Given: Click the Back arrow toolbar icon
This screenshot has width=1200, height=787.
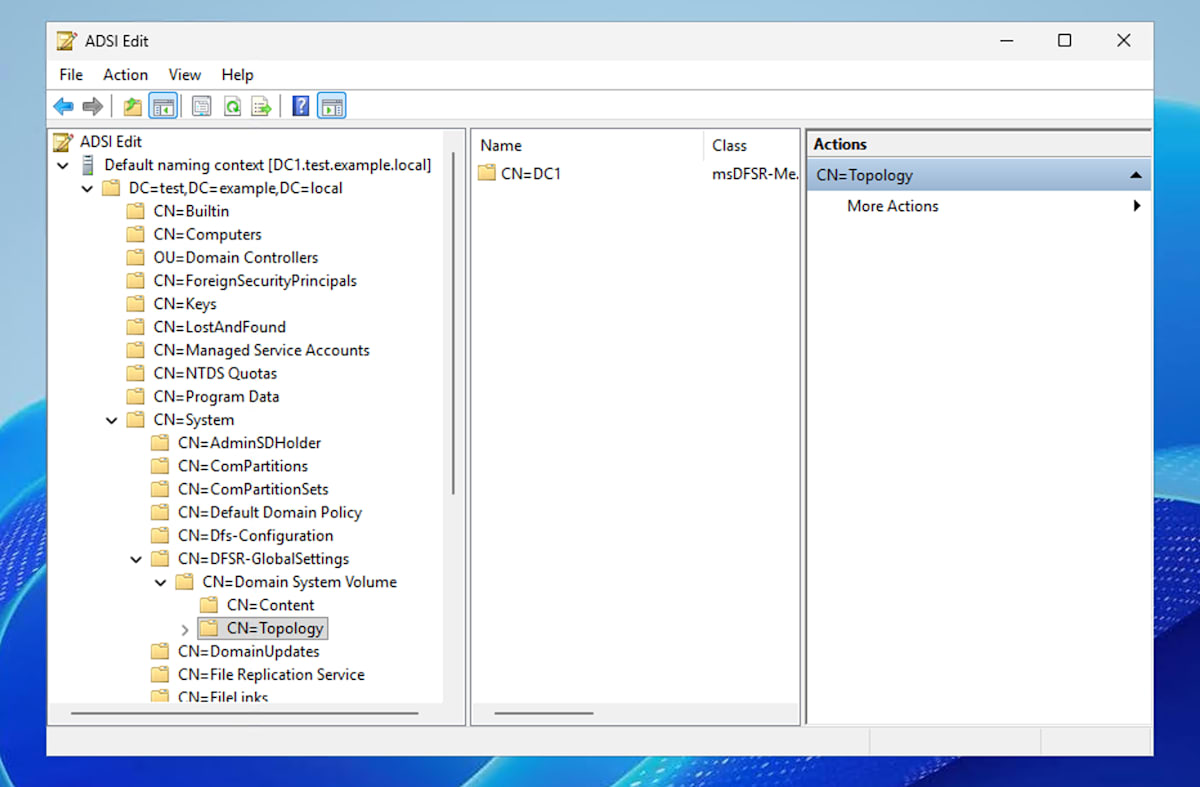Looking at the screenshot, I should tap(63, 106).
